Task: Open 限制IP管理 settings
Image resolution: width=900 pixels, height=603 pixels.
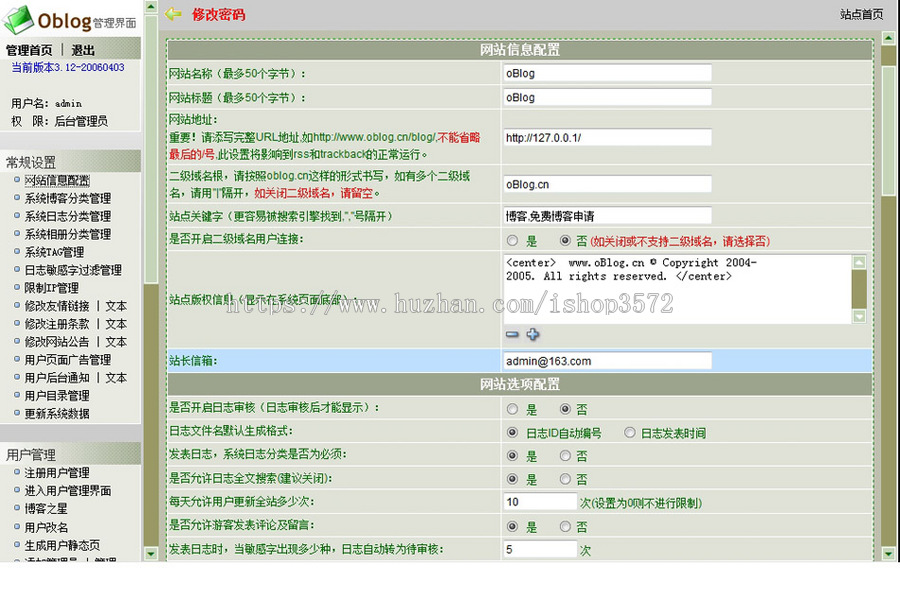Action: tap(50, 288)
